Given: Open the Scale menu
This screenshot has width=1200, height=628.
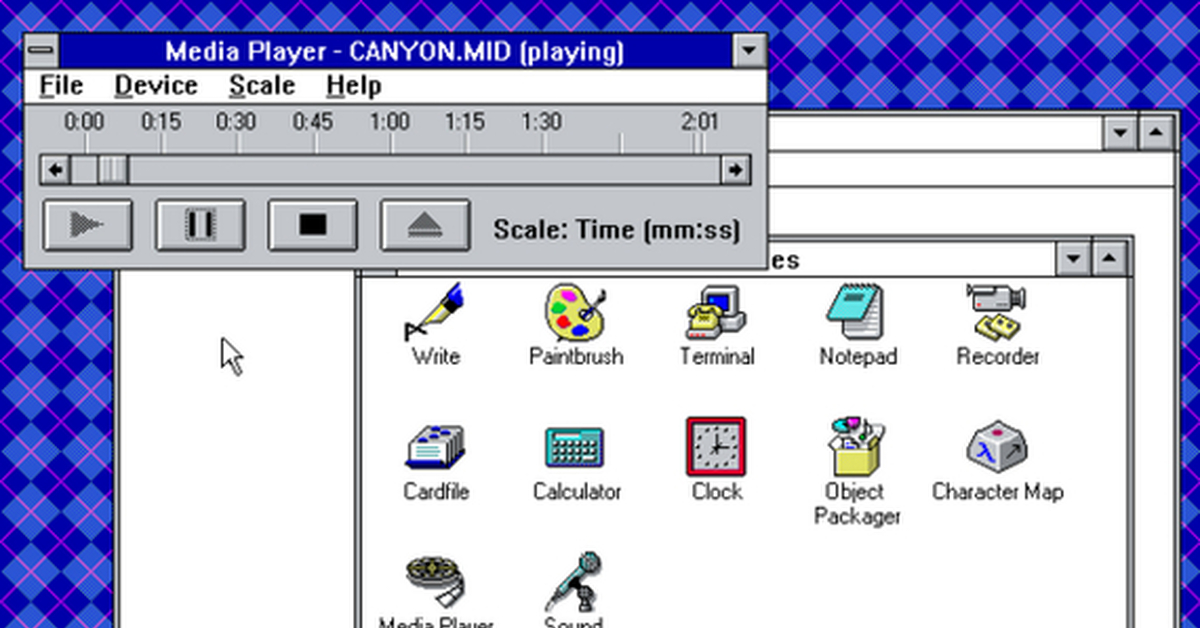Looking at the screenshot, I should coord(262,86).
